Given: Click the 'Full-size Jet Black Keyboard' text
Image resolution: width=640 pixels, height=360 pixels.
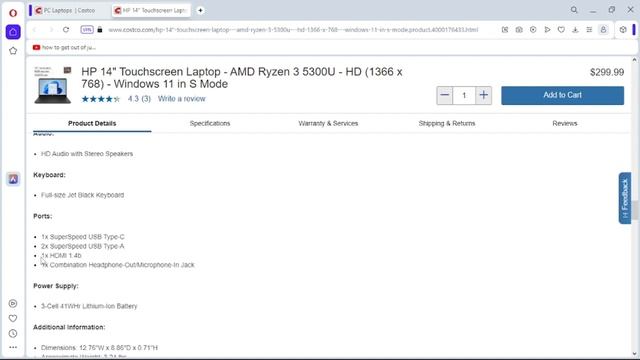Looking at the screenshot, I should coord(82,195).
